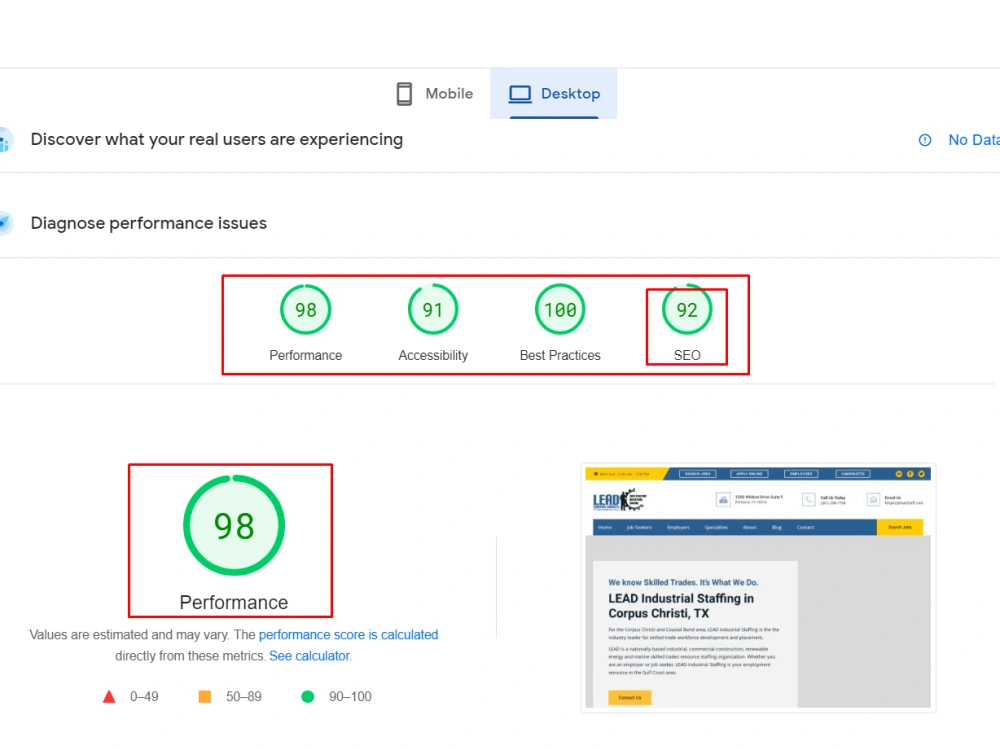
Task: Click the page screenshot thumbnail
Action: coord(758,587)
